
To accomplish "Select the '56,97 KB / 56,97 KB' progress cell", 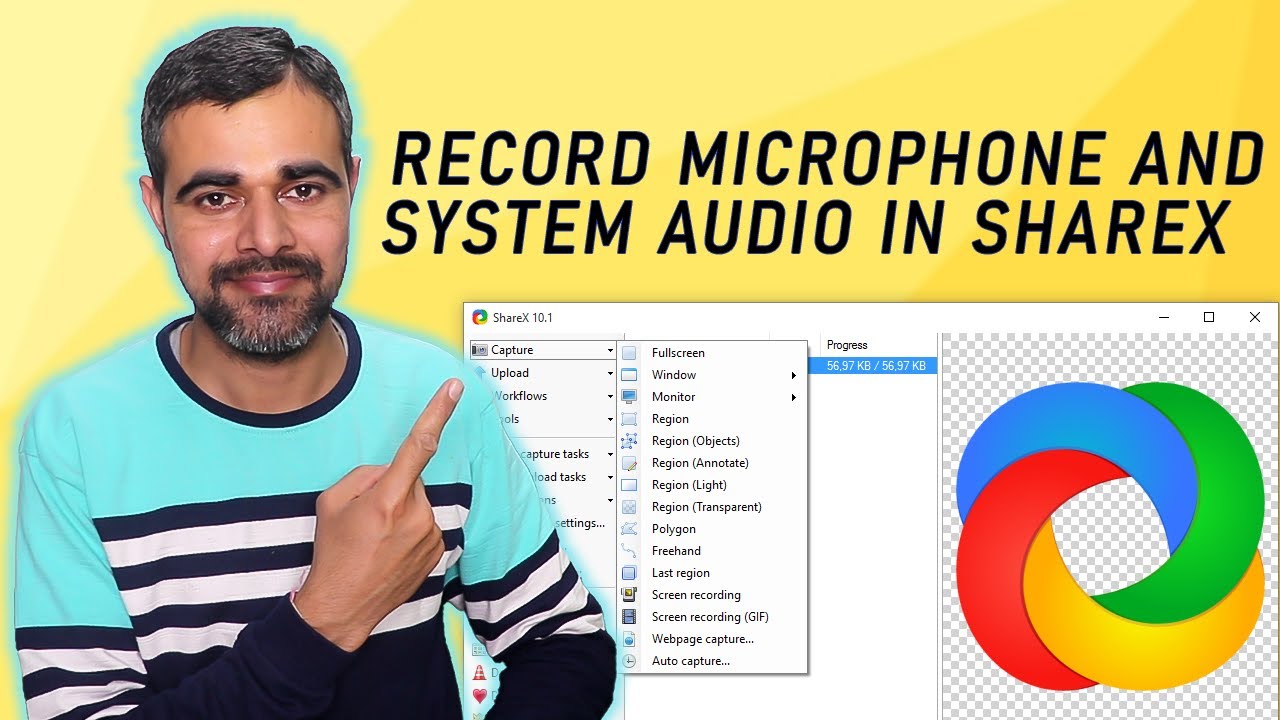I will tap(878, 366).
